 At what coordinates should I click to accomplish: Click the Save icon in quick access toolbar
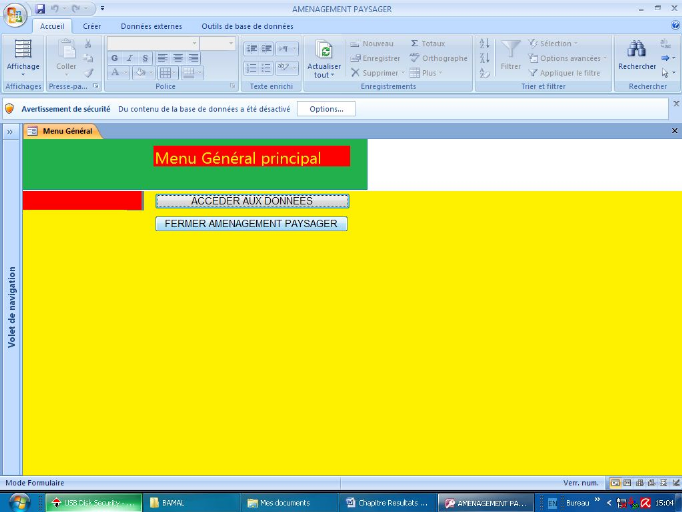click(40, 8)
